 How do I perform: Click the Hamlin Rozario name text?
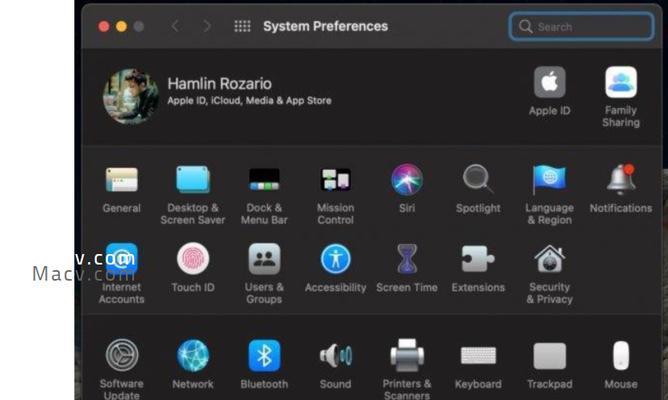tap(219, 83)
